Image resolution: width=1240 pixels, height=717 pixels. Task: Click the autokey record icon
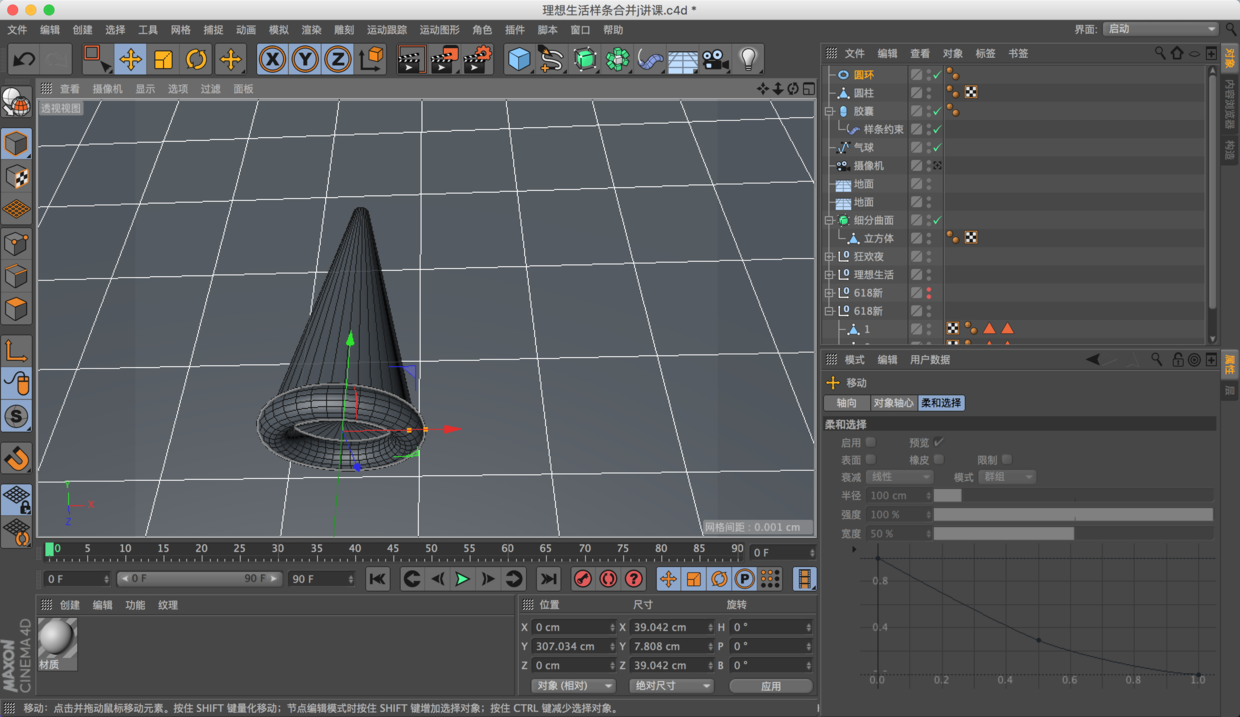[608, 579]
